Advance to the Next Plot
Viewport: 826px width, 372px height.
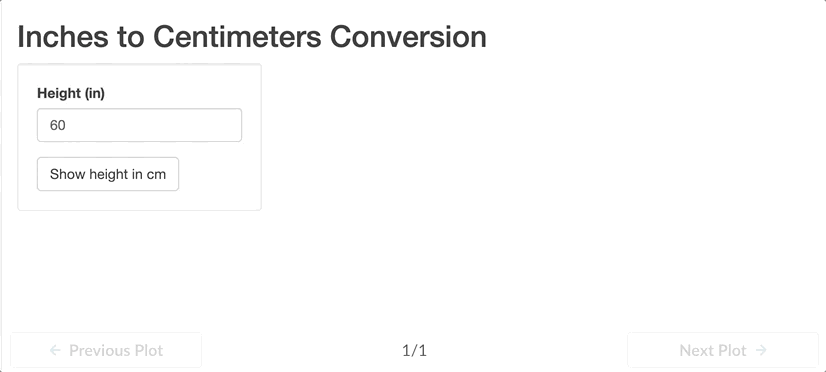723,350
